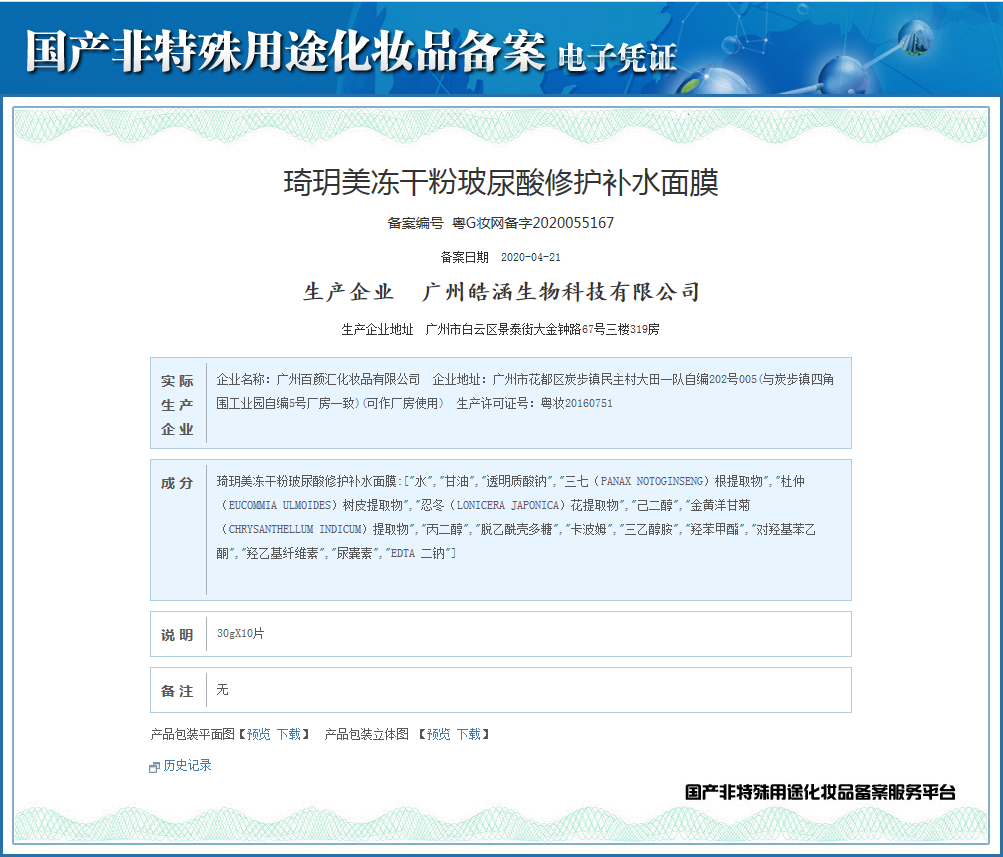
Task: Click the 说明 section label
Action: 177,635
